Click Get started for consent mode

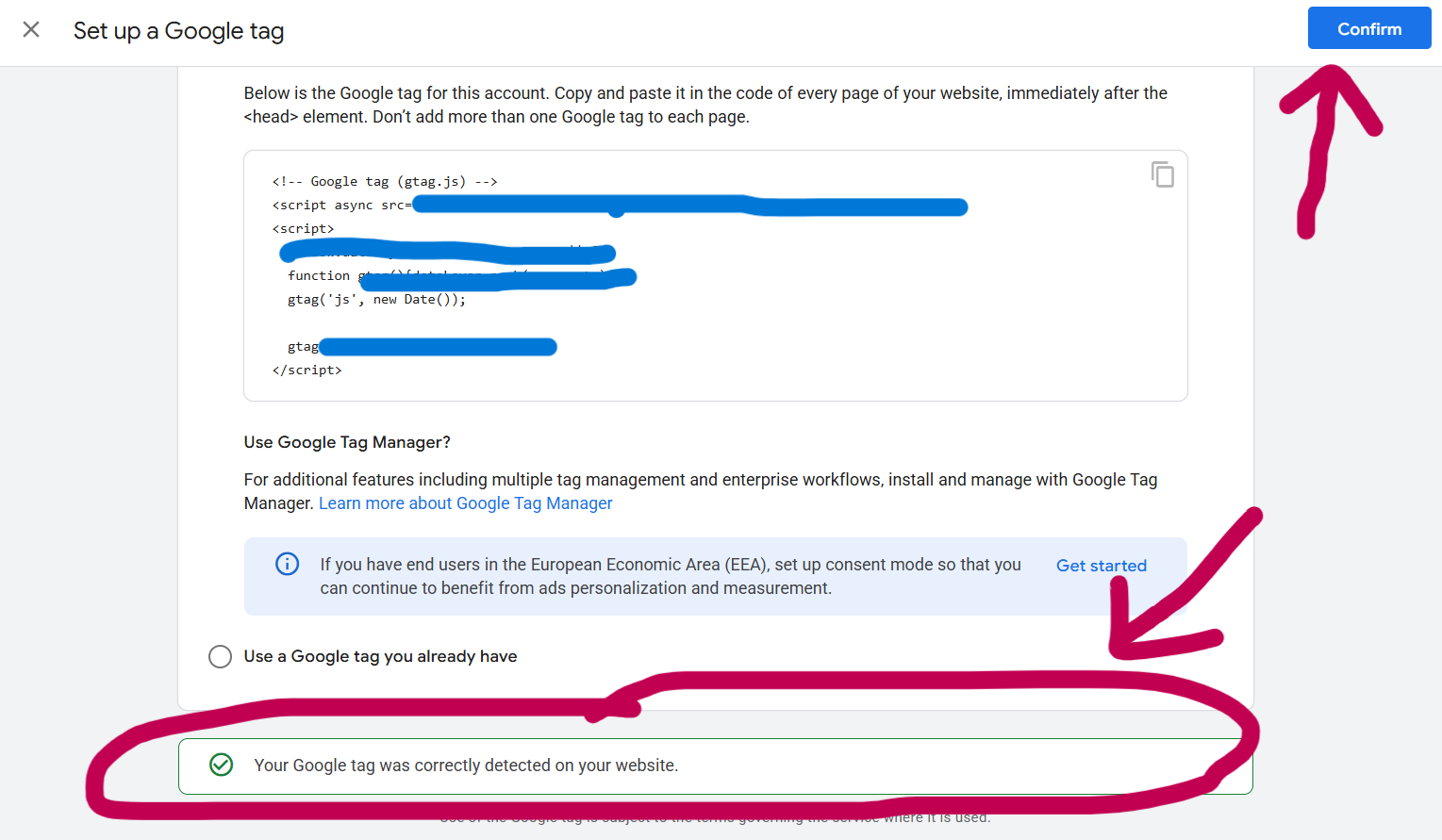[1101, 566]
